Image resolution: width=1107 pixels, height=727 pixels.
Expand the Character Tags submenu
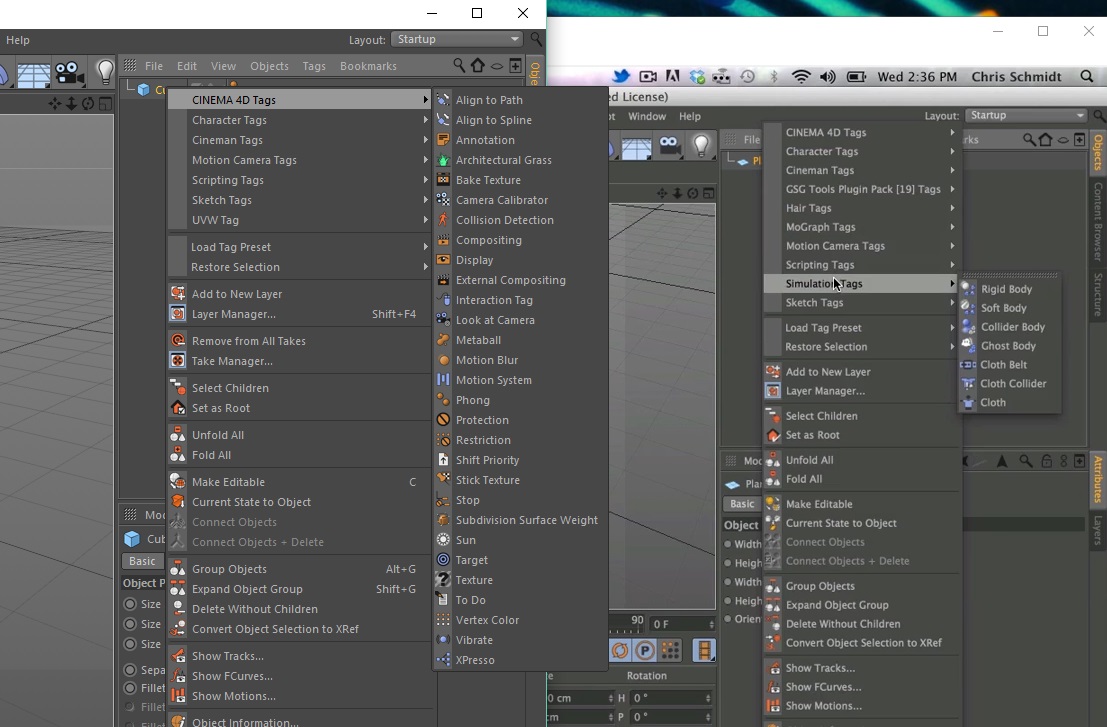(299, 120)
